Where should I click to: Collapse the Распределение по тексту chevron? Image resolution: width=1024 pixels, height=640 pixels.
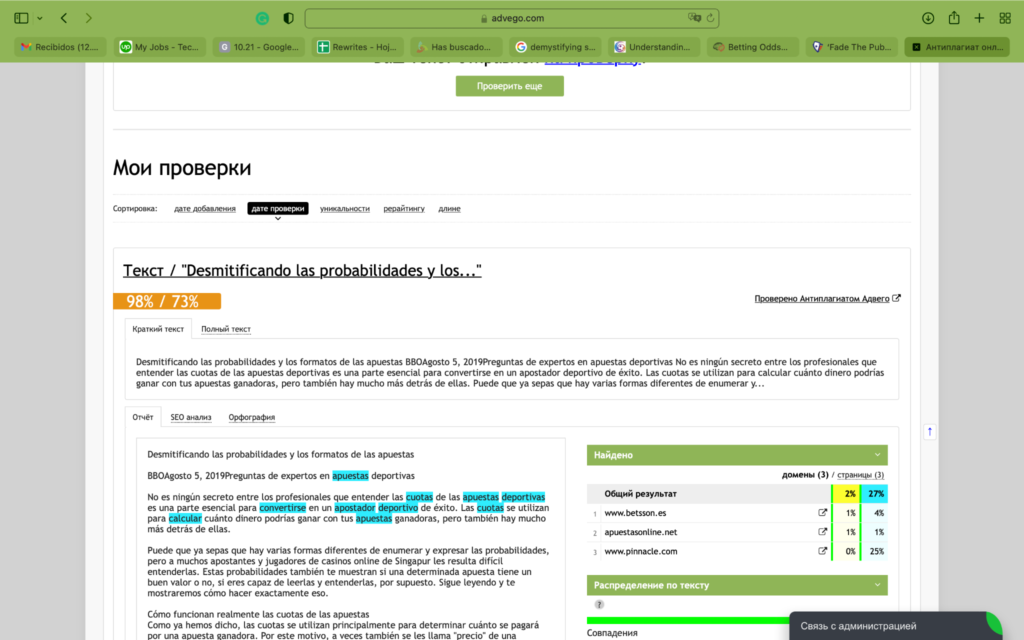coord(877,585)
